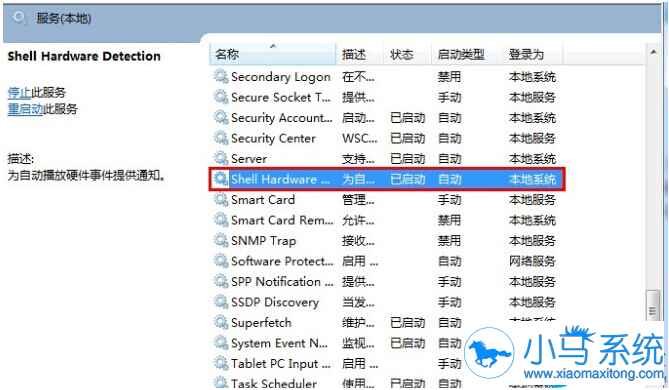
Task: Select the SPP Notification ... service name
Action: coord(282,282)
